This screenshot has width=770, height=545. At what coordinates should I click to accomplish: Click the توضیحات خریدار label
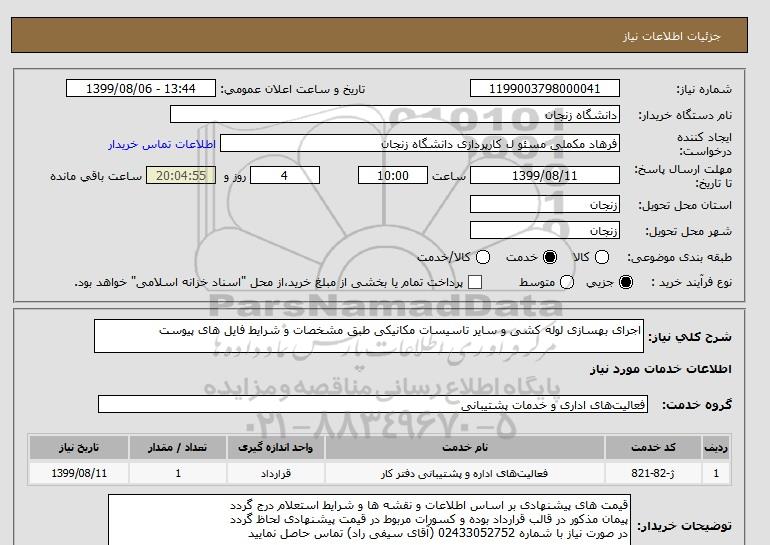(x=685, y=526)
